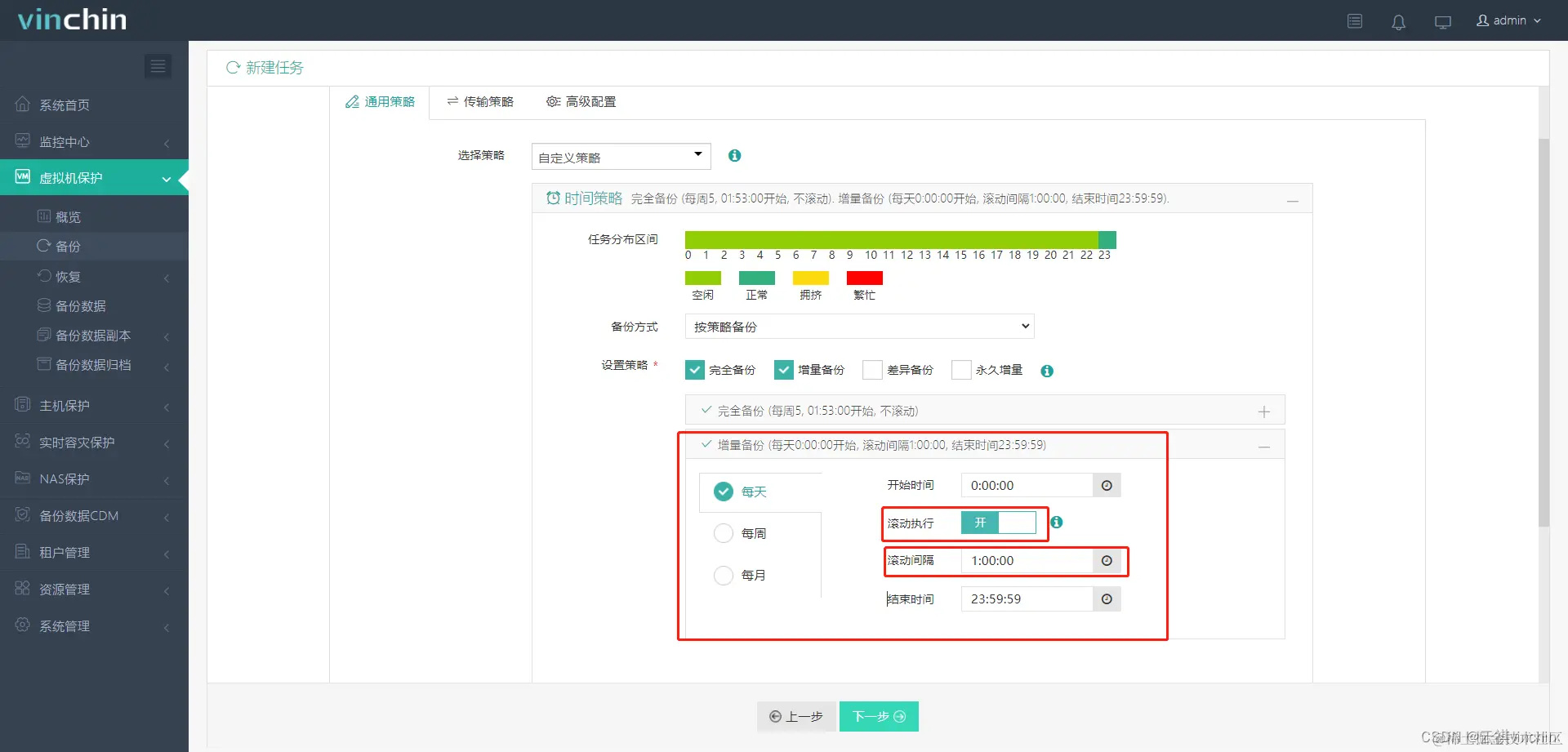The height and width of the screenshot is (752, 1568).
Task: Select the 每月 radio option
Action: coord(724,575)
